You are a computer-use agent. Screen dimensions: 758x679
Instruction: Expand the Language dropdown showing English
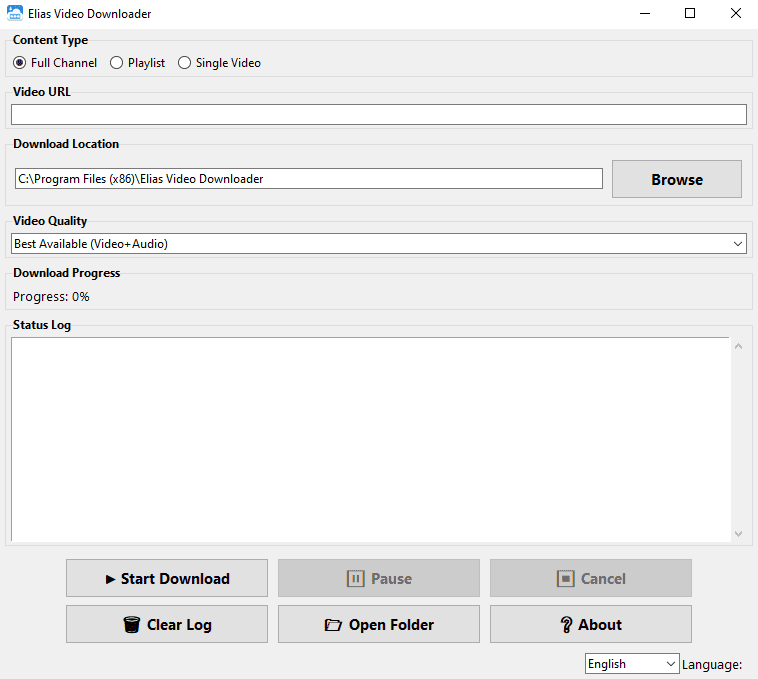point(632,664)
